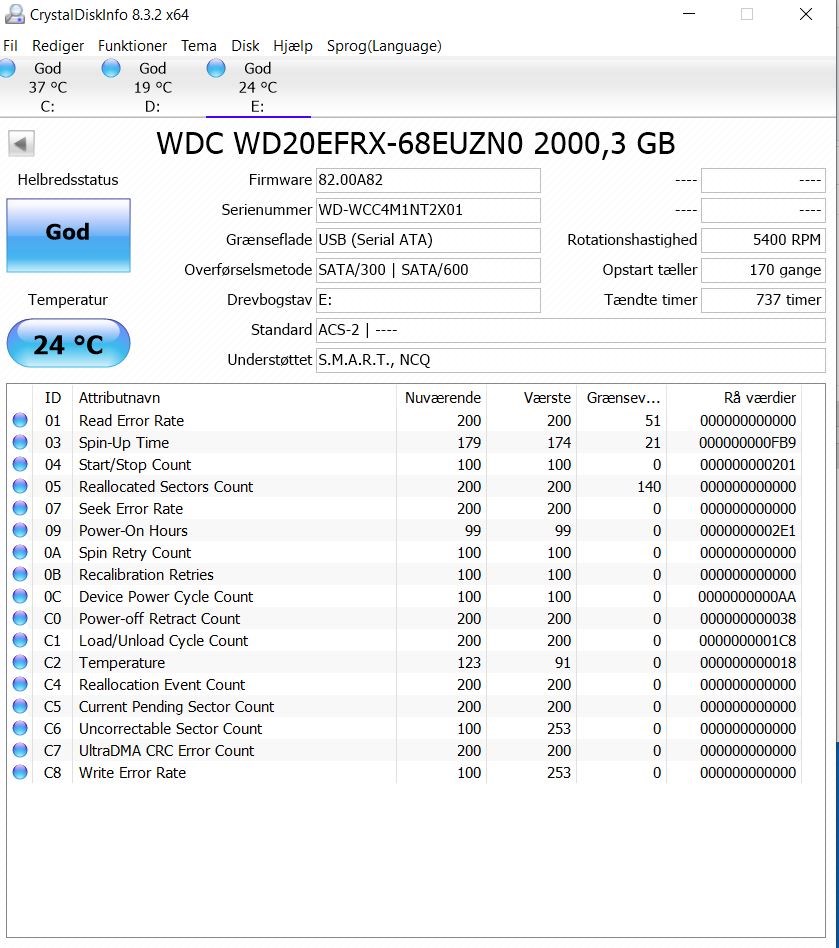
Task: Click the Opstart tæller value 170 gange
Action: [x=763, y=270]
